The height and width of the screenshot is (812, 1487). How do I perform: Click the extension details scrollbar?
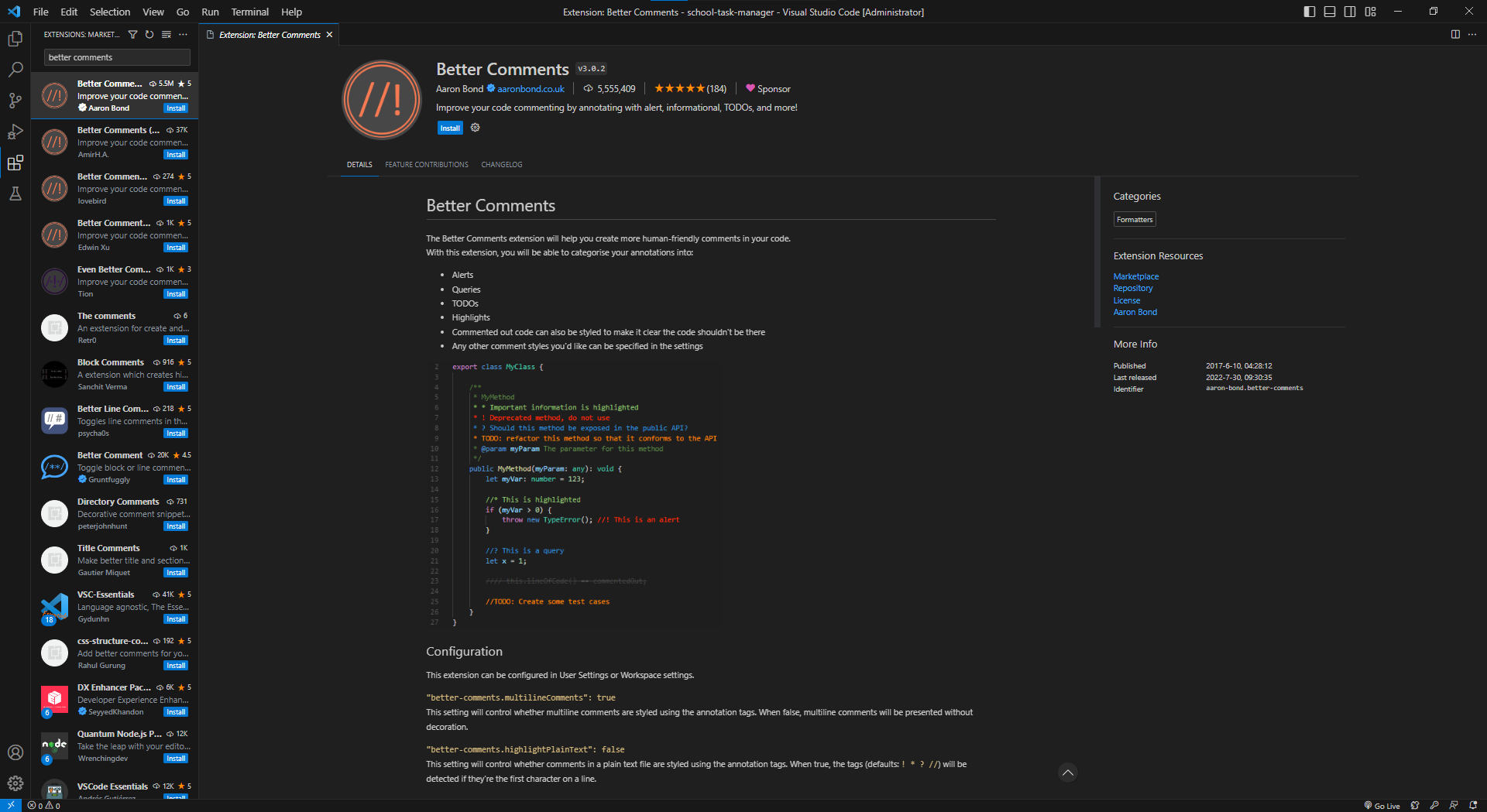1097,252
